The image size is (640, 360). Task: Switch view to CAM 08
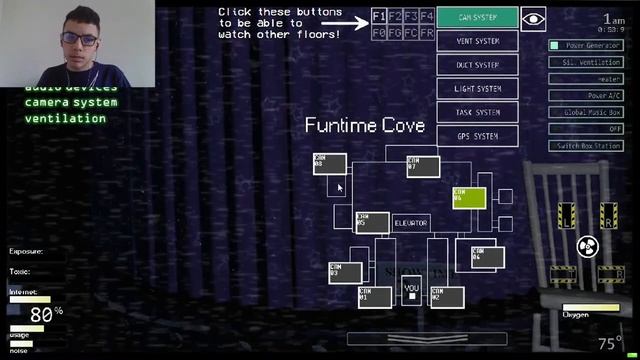point(330,164)
